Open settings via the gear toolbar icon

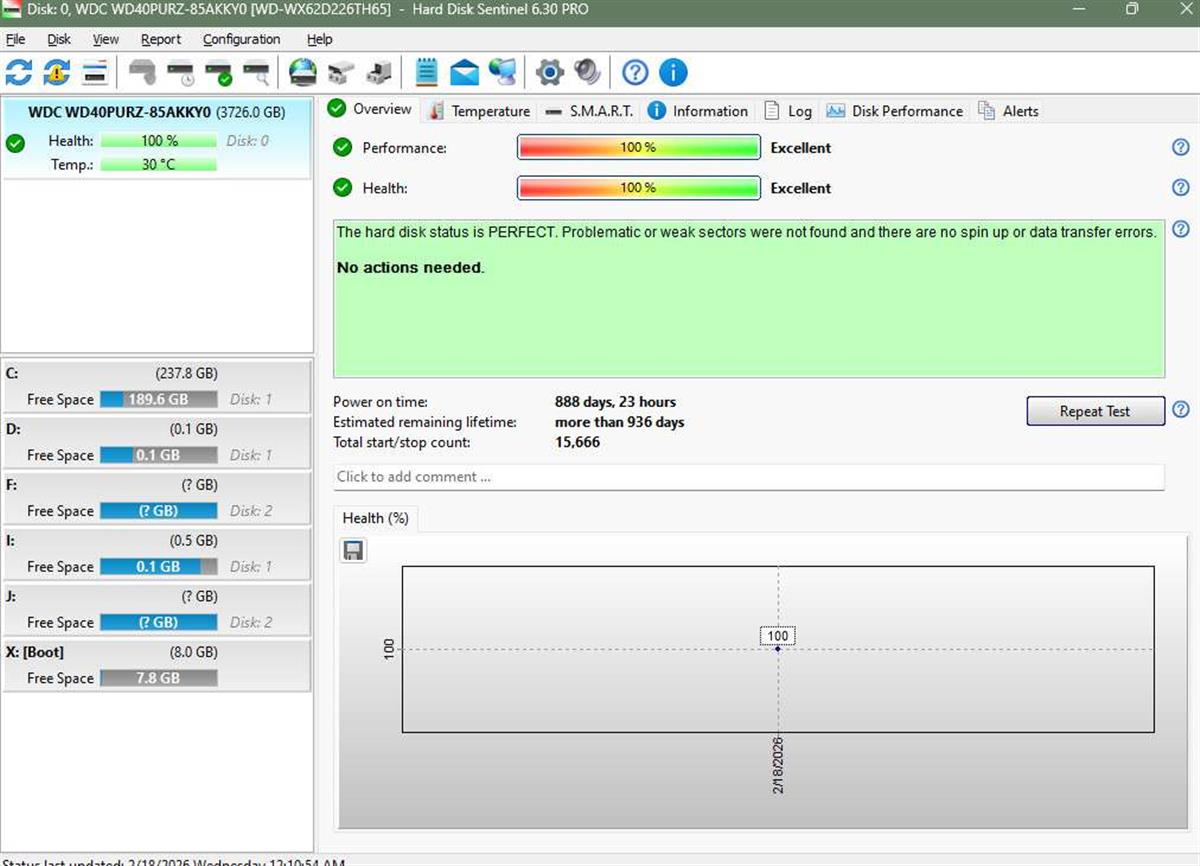coord(549,72)
